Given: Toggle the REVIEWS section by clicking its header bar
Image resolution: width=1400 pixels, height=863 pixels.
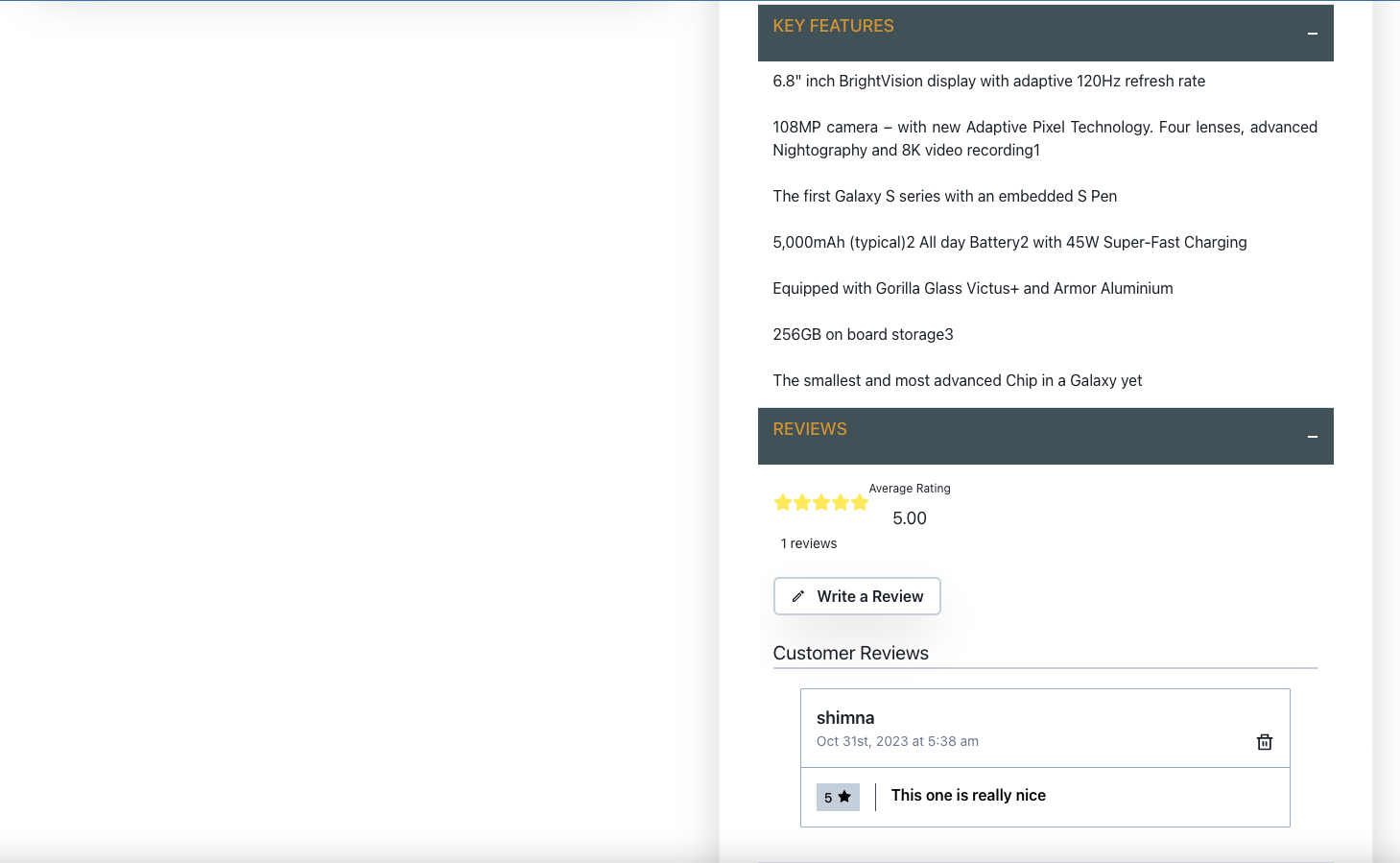Looking at the screenshot, I should 1046,436.
